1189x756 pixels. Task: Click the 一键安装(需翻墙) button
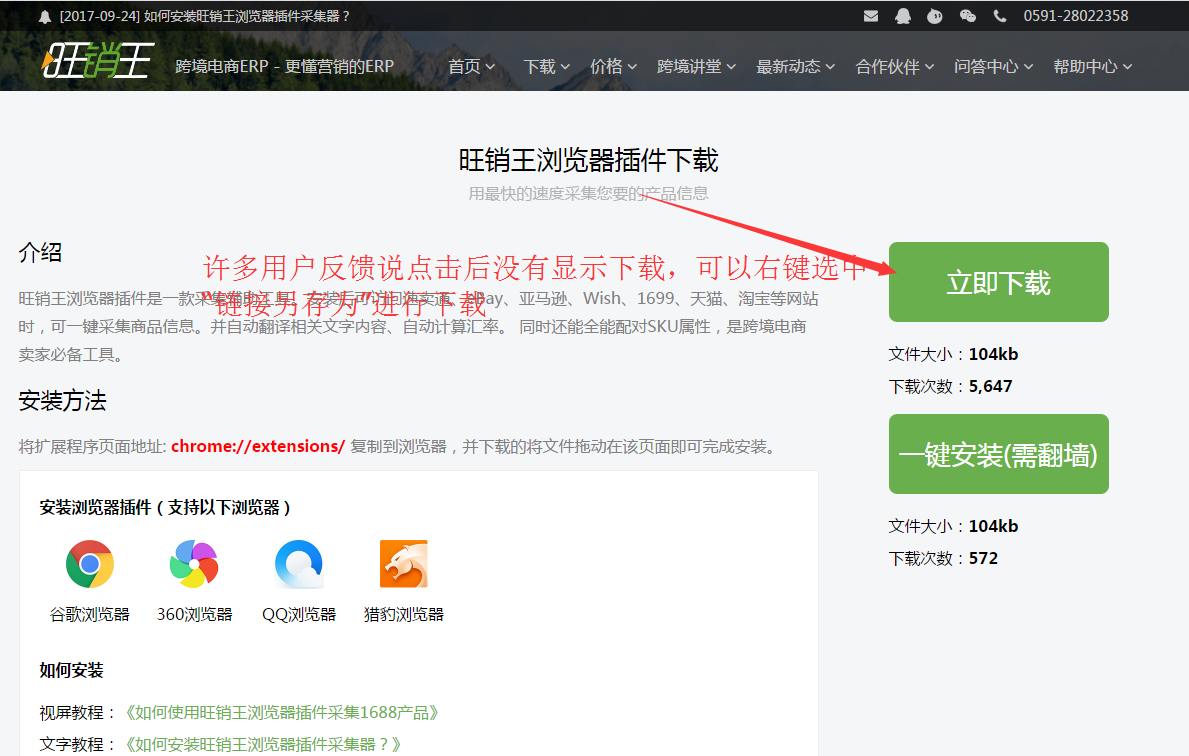tap(999, 454)
